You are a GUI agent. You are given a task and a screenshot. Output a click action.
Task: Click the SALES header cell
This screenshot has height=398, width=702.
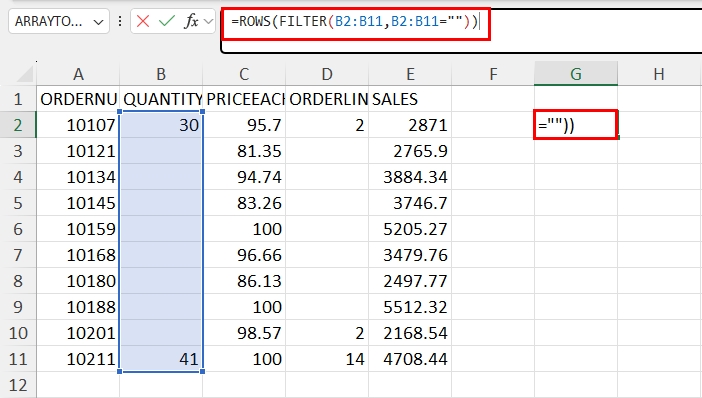click(x=410, y=99)
